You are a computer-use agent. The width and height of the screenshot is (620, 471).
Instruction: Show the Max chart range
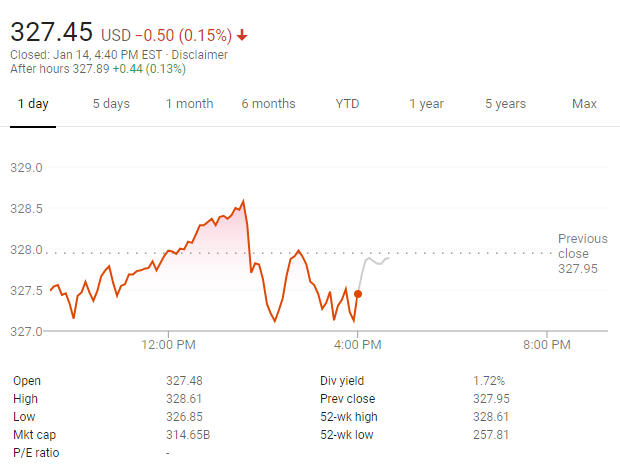[584, 104]
